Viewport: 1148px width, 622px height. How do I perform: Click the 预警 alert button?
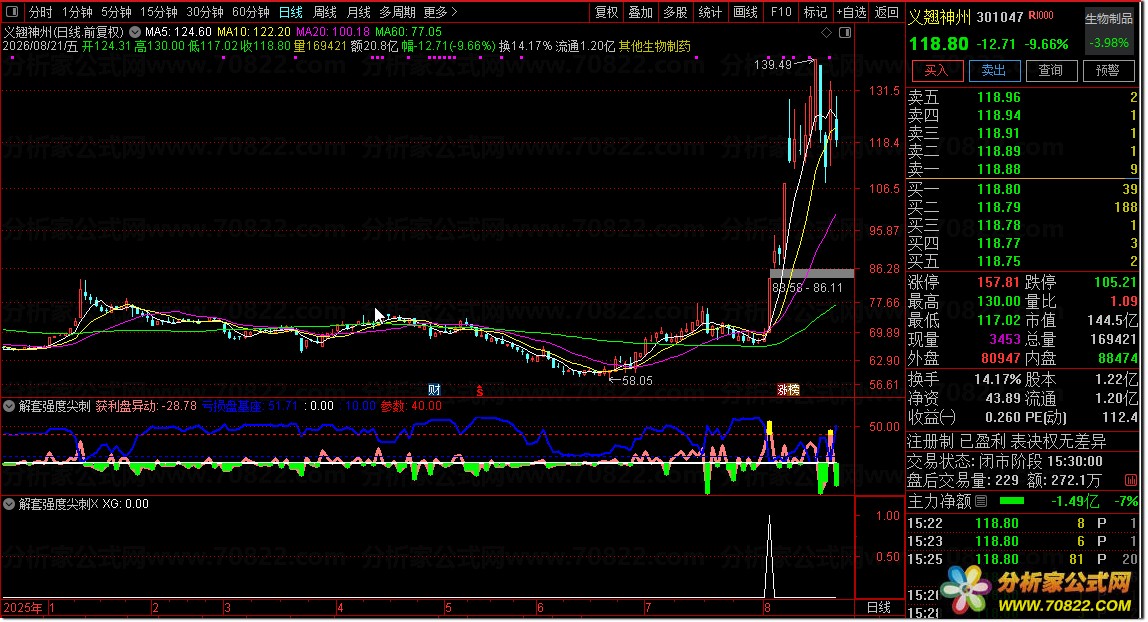[1108, 70]
